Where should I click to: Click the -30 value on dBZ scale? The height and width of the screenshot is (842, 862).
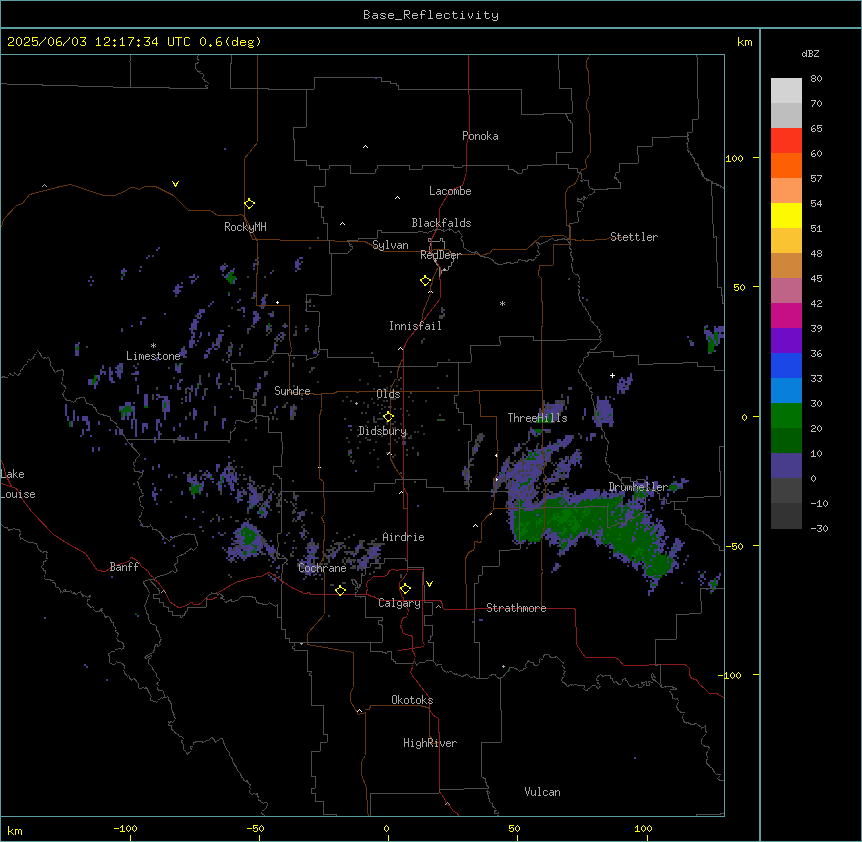click(819, 528)
